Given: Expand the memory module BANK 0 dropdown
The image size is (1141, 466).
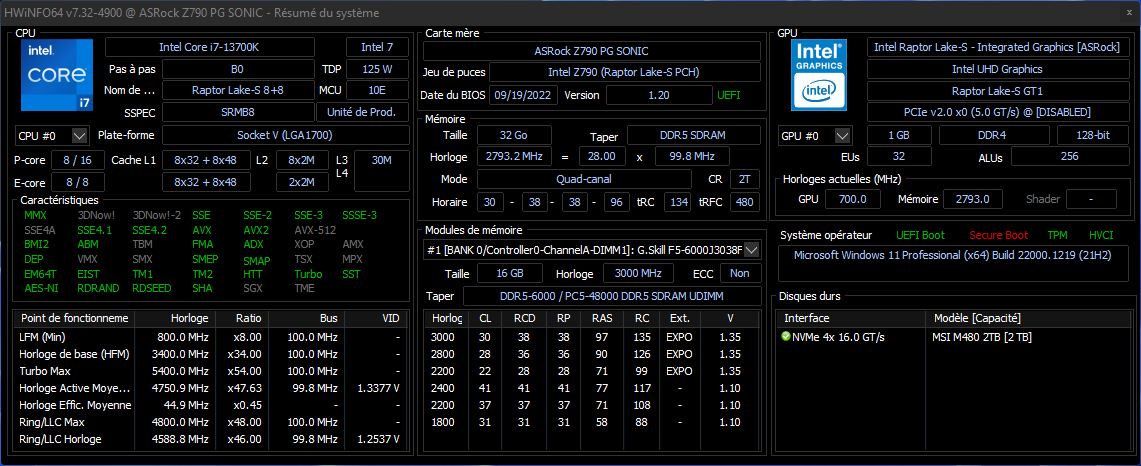Looking at the screenshot, I should pos(754,249).
